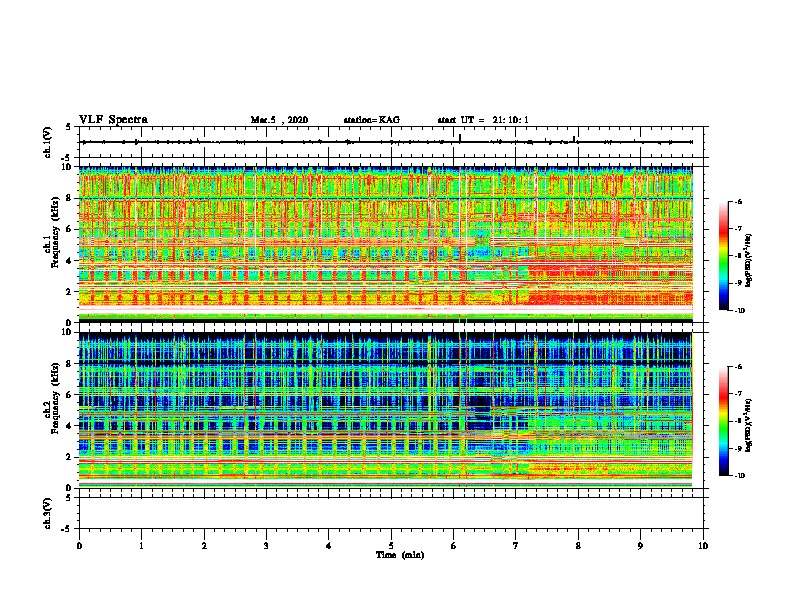This screenshot has width=792, height=612.
Task: Click the ch.1 spectrogram "4" kHz tick label
Action: coord(69,261)
